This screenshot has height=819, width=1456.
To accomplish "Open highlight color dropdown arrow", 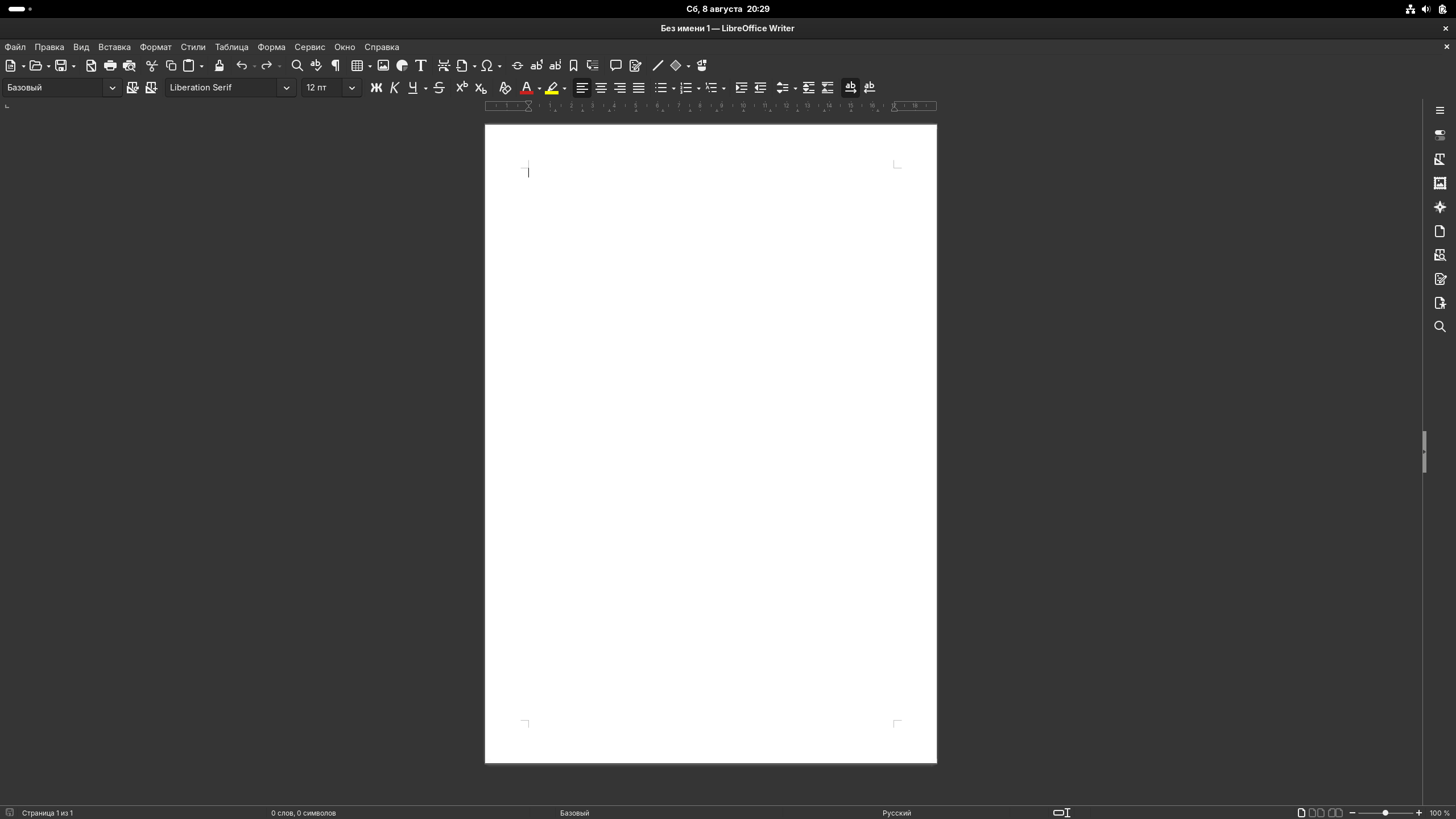I will [564, 89].
